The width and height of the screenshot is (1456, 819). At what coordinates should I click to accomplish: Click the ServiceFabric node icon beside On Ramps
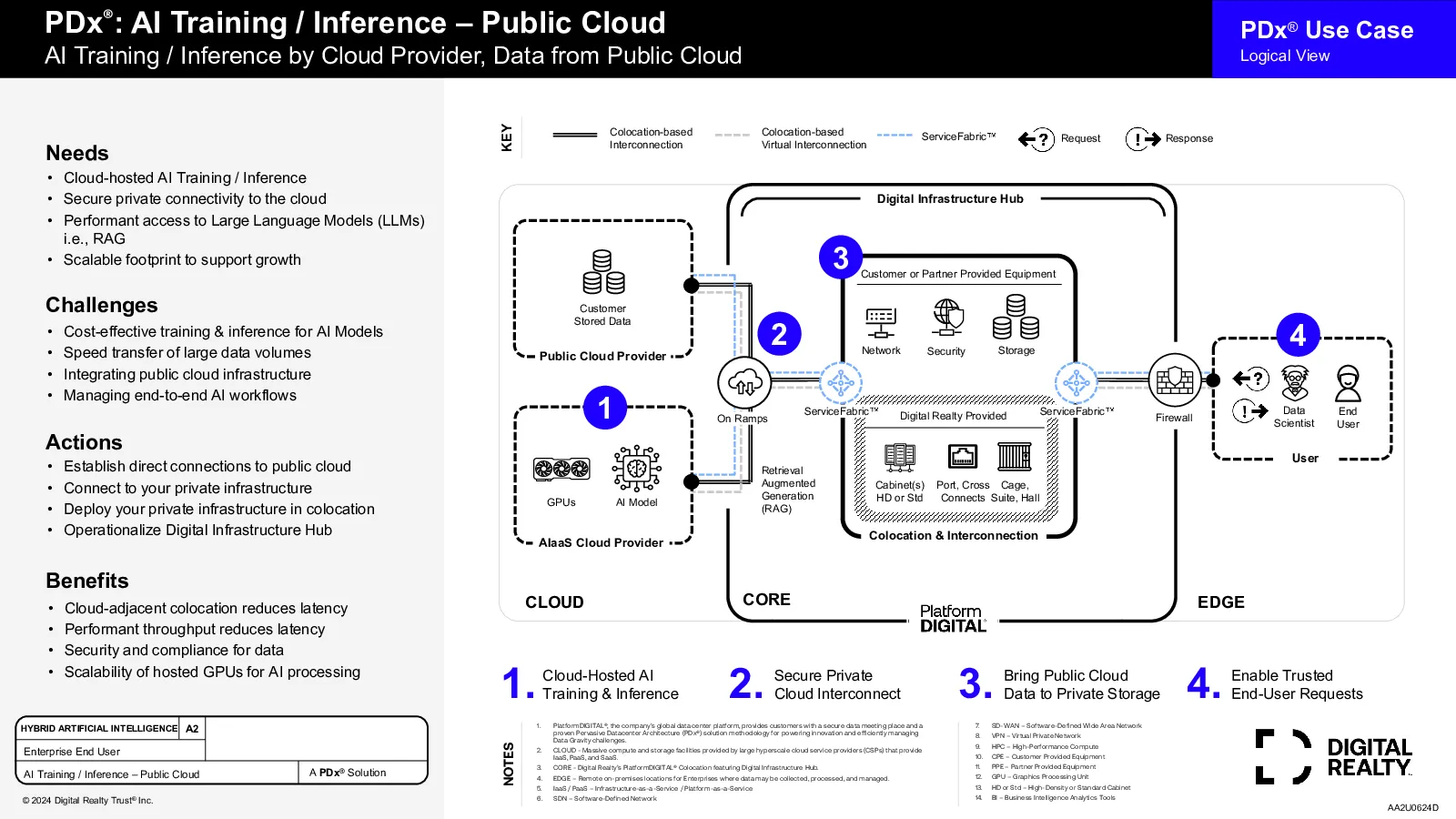(x=841, y=383)
